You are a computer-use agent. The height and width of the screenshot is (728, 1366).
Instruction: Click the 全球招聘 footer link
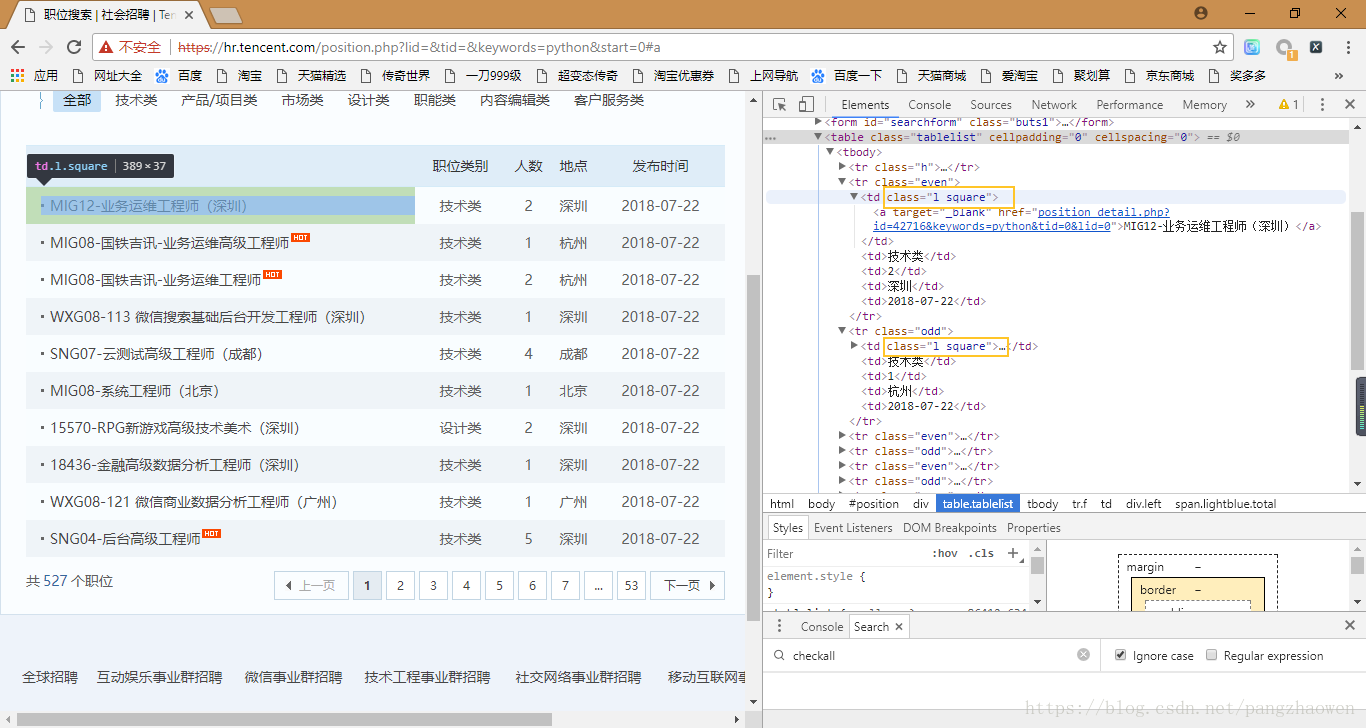tap(50, 677)
